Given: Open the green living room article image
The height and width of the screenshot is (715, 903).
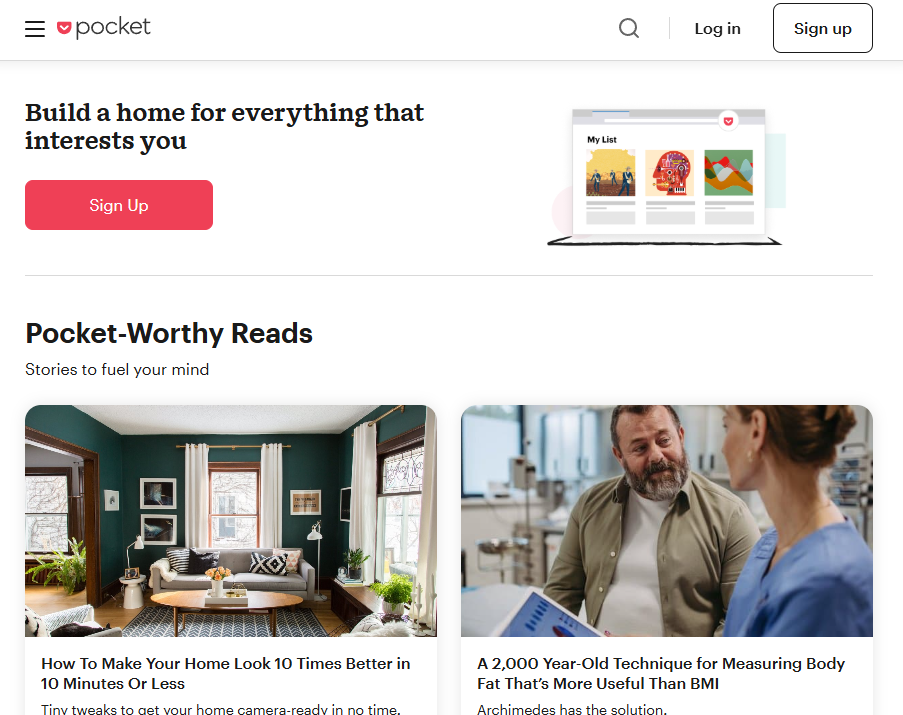Looking at the screenshot, I should (x=231, y=521).
